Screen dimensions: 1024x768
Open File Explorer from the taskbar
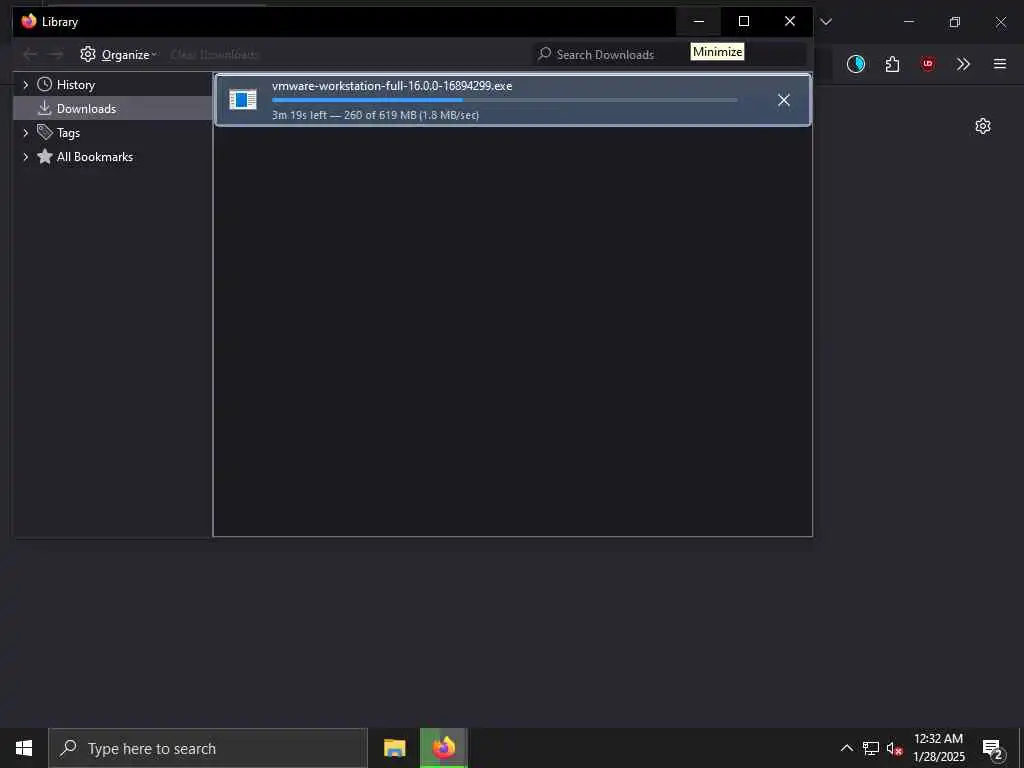[x=394, y=748]
